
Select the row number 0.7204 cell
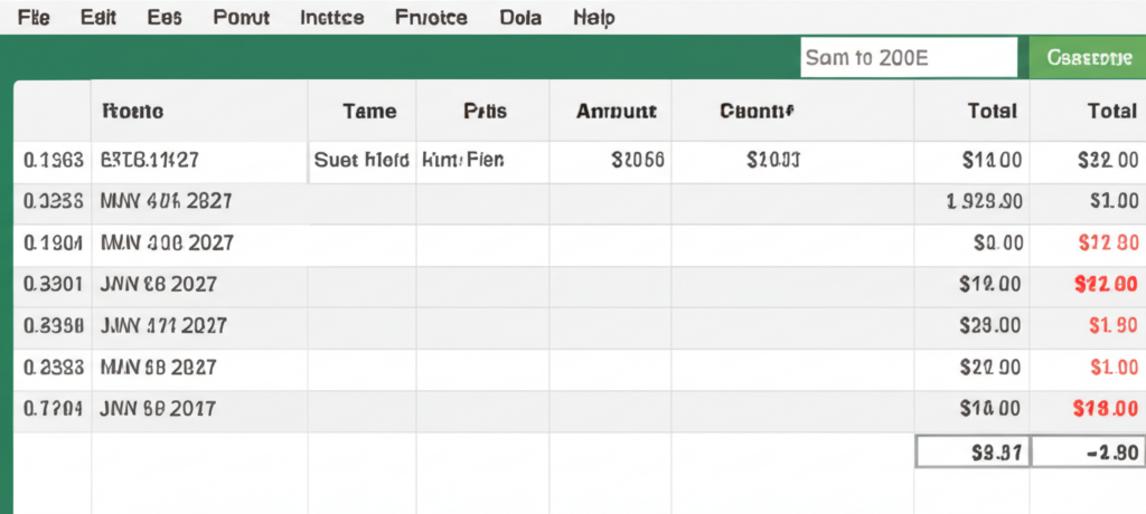click(x=52, y=408)
